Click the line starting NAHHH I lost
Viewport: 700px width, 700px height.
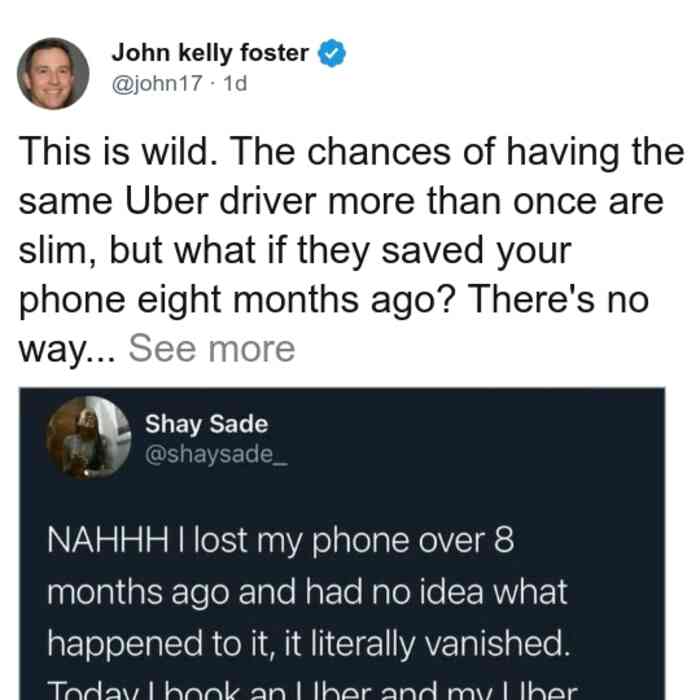281,541
